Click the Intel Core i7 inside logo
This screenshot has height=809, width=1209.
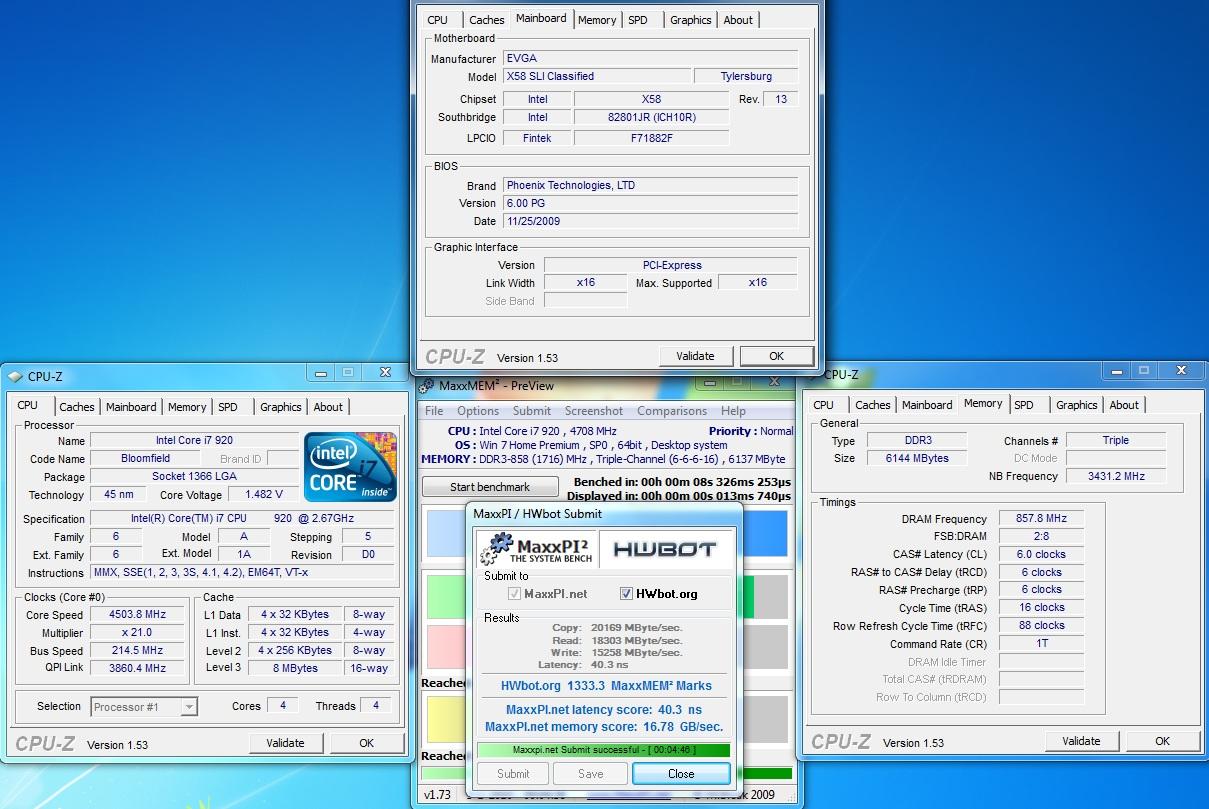click(351, 466)
